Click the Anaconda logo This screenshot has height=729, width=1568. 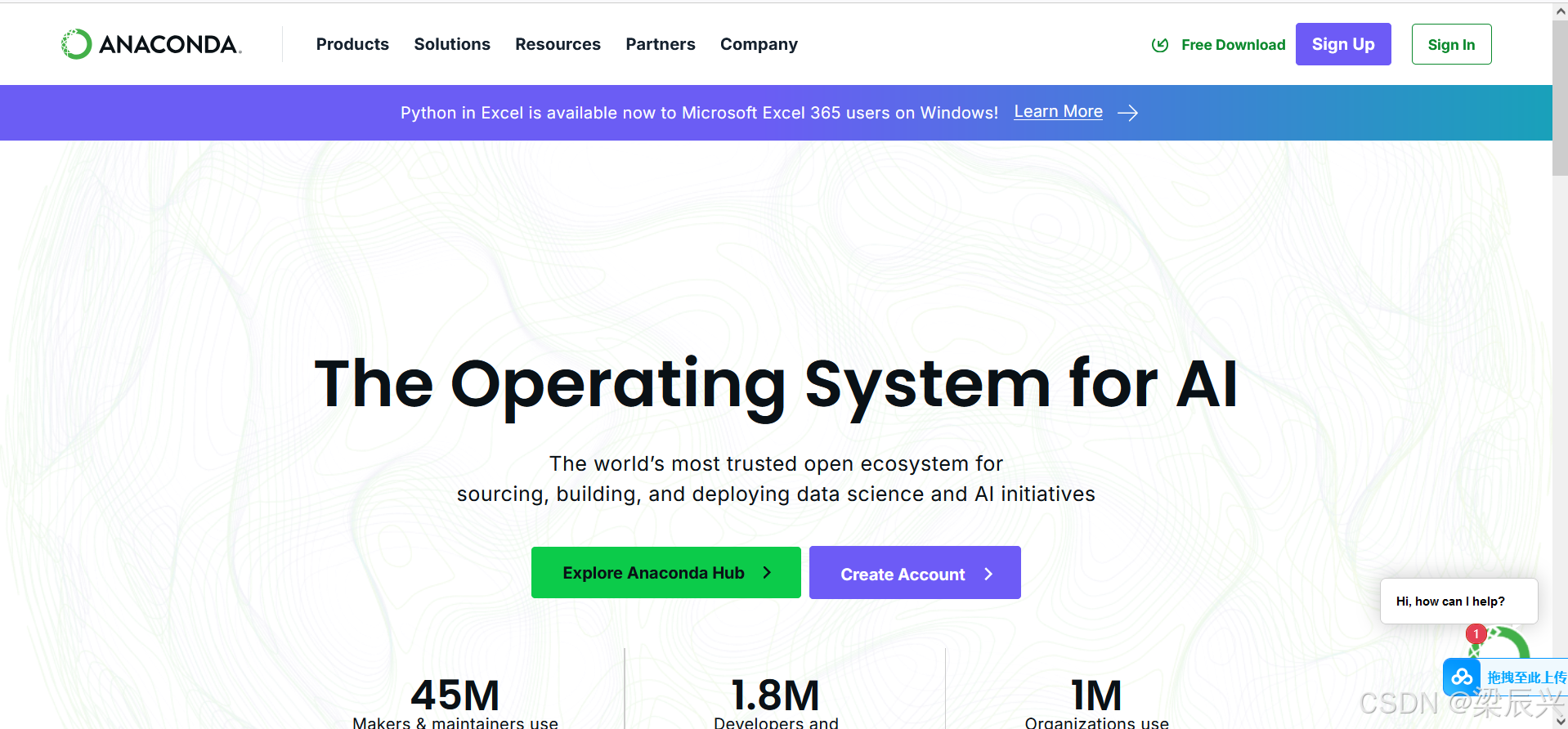point(151,44)
